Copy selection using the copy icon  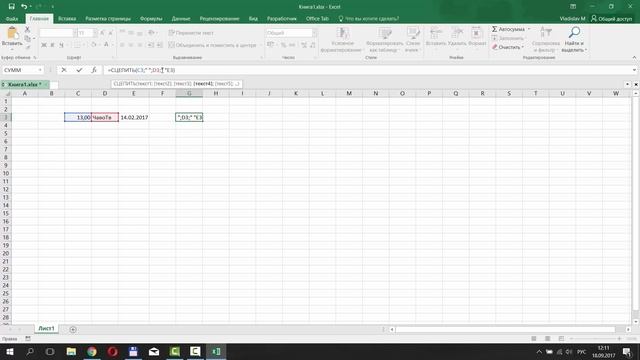[27, 38]
